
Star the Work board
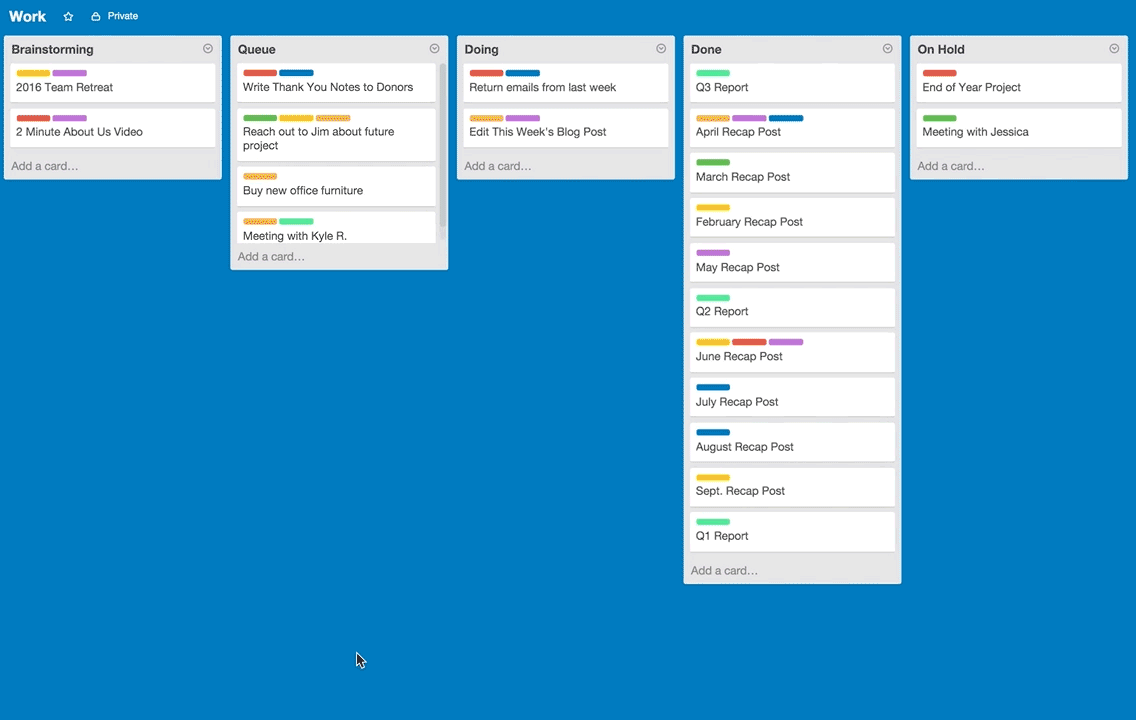coord(68,17)
